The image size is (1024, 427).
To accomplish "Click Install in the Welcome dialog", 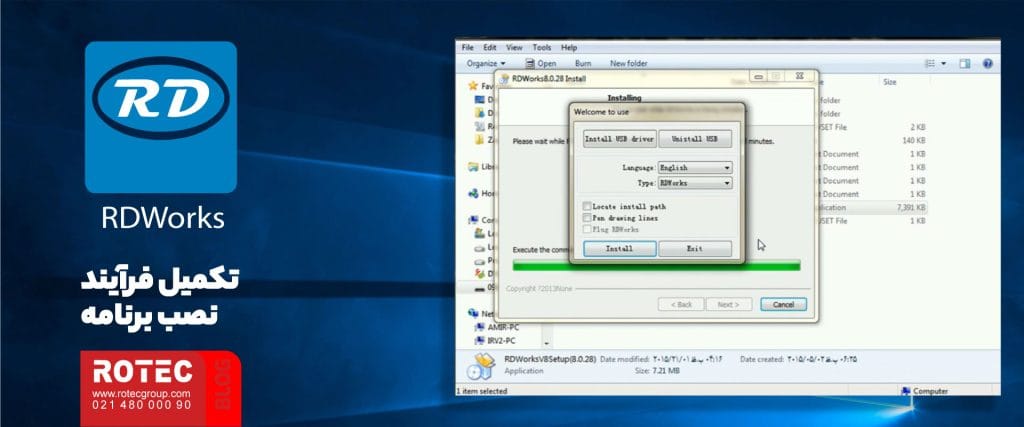I will coord(620,249).
